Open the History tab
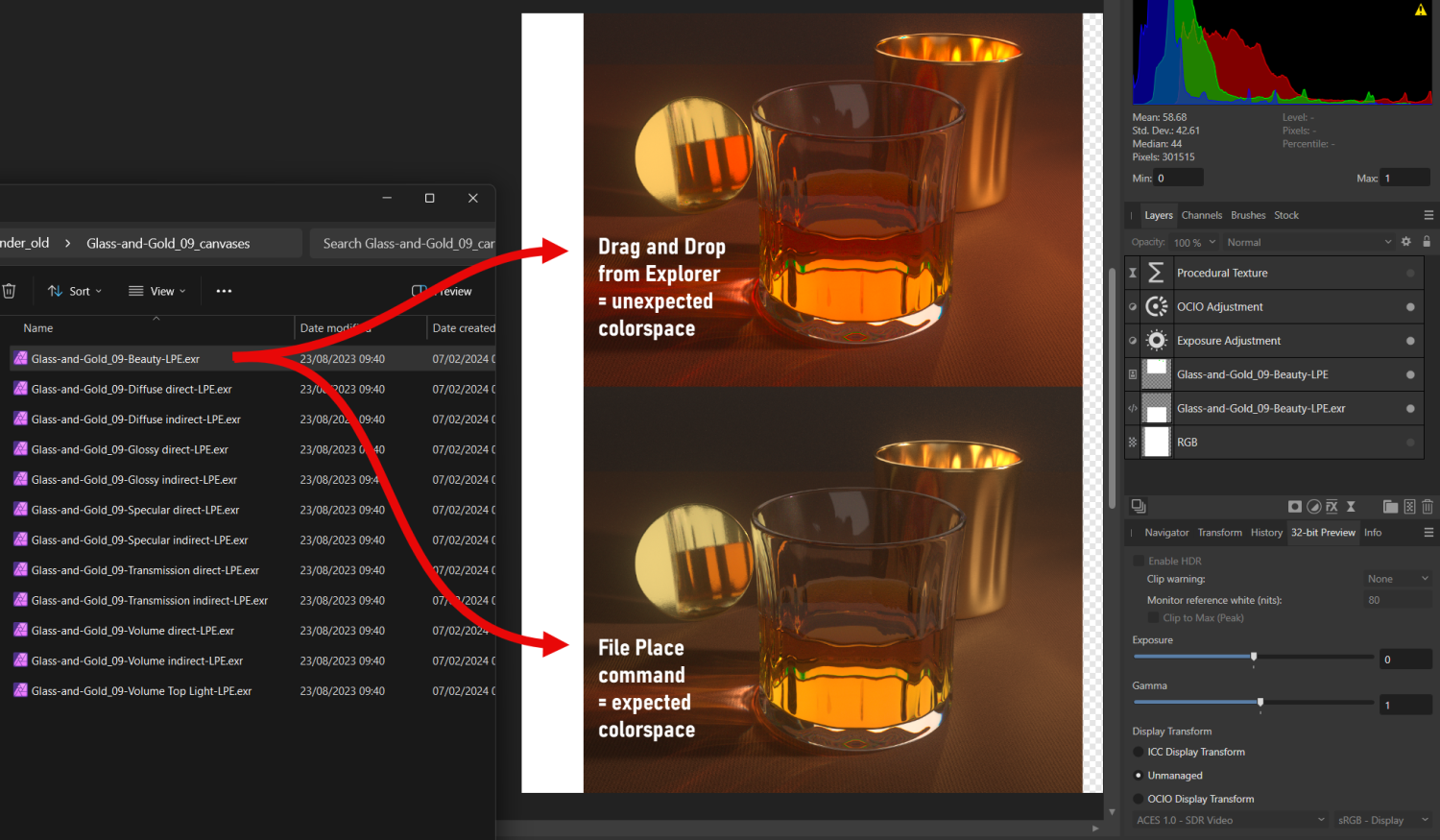The width and height of the screenshot is (1440, 840). tap(1266, 532)
